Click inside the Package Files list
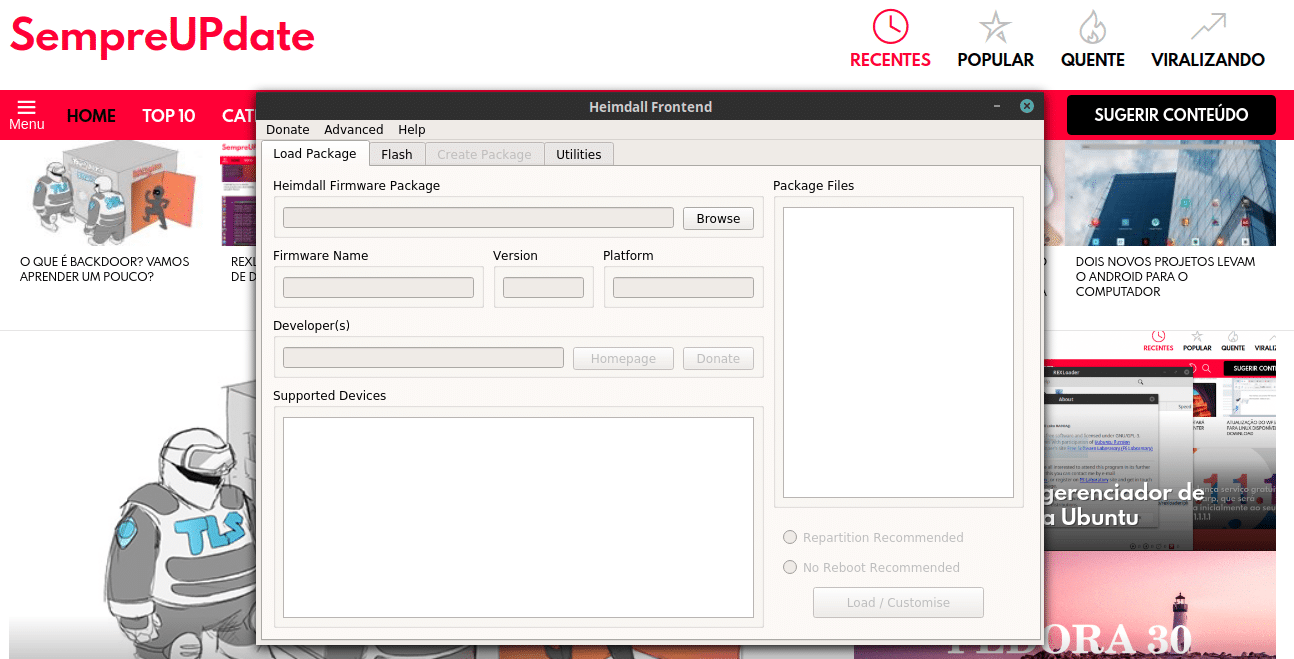Viewport: 1294px width, 659px height. [x=898, y=352]
